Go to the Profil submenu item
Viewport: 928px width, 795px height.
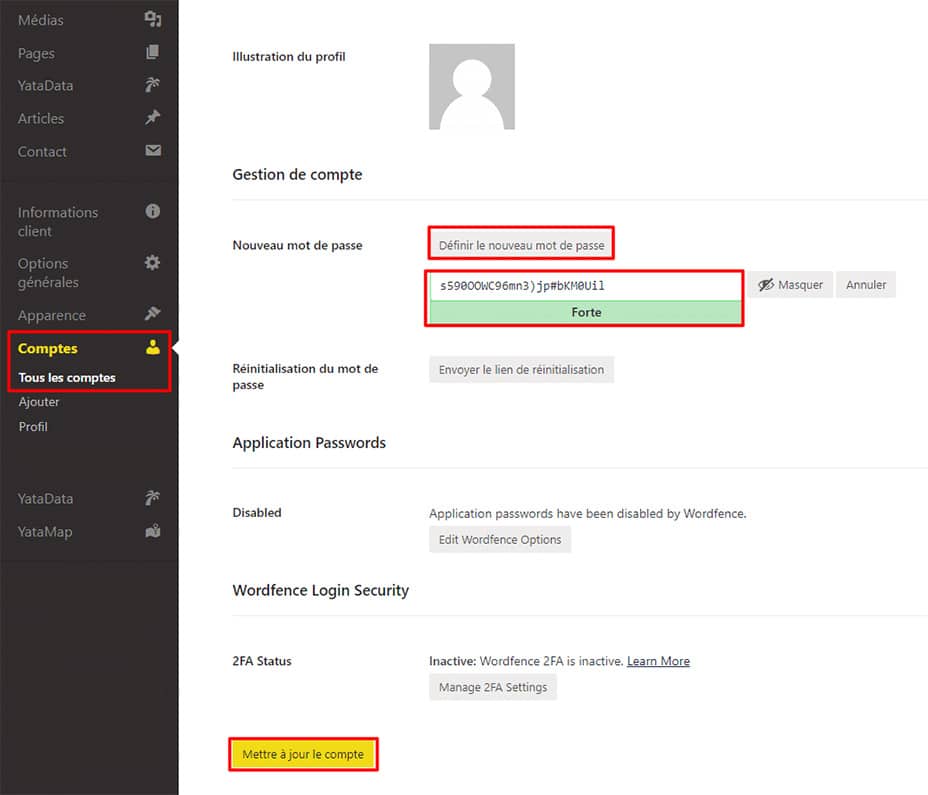[33, 427]
